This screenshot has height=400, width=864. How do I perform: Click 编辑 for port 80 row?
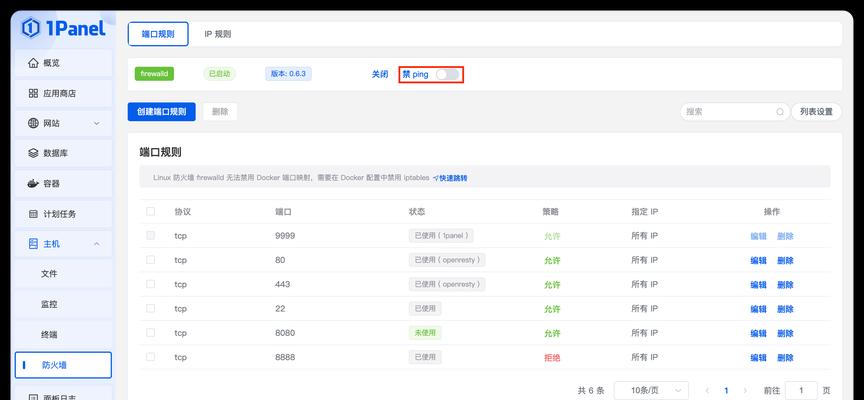758,261
